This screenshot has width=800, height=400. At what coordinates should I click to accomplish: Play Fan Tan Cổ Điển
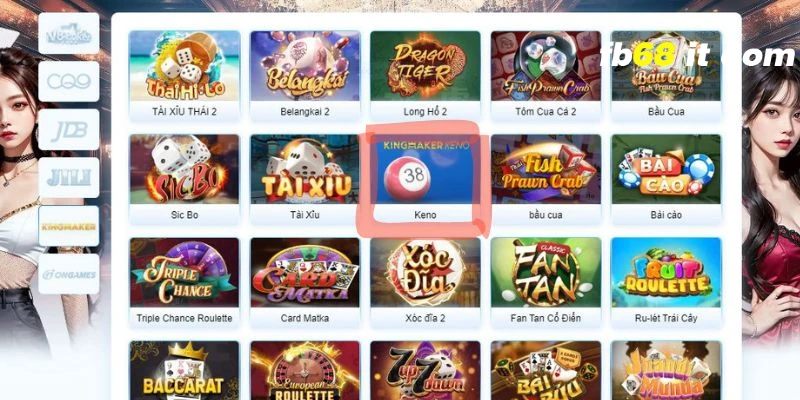pos(545,282)
